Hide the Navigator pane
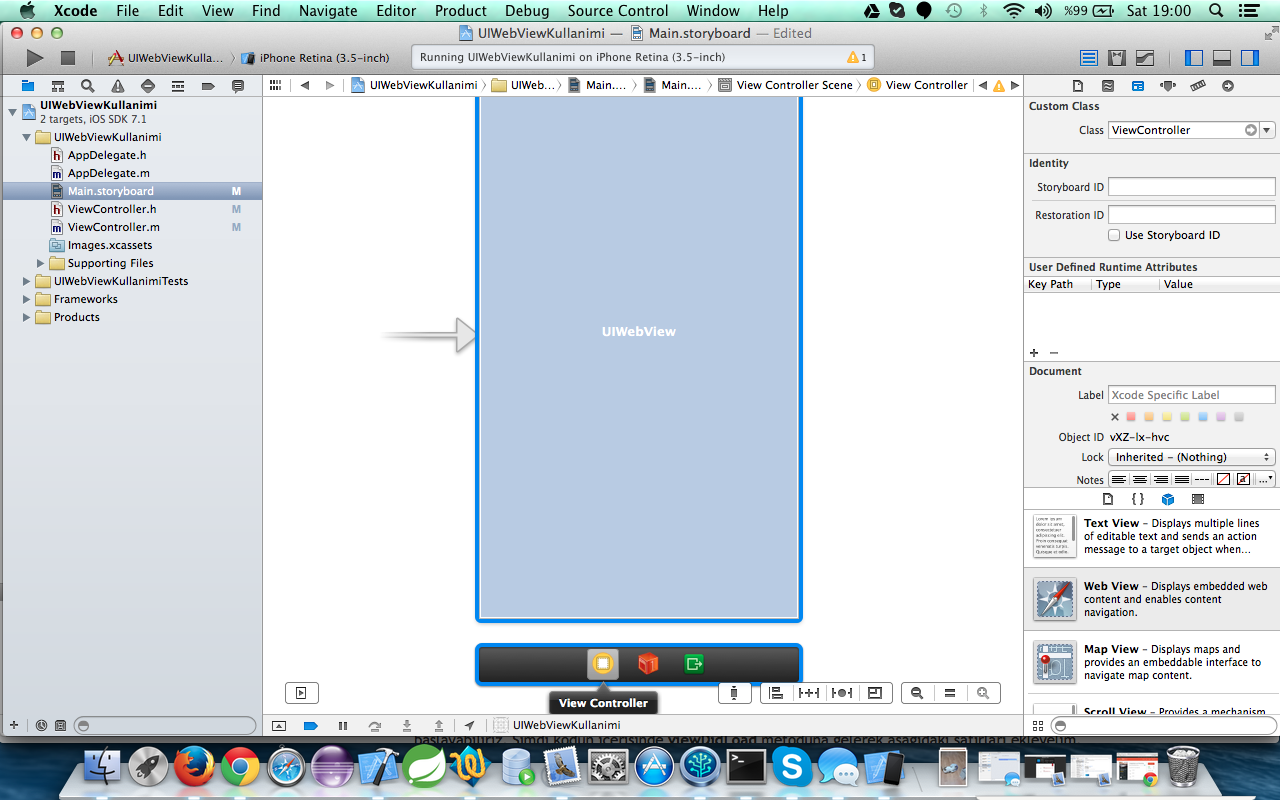The width and height of the screenshot is (1280, 800). tap(1194, 58)
